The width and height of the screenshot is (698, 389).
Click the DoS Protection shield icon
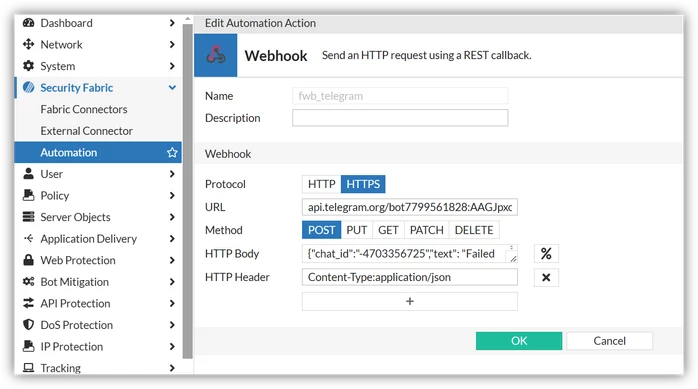pyautogui.click(x=28, y=324)
